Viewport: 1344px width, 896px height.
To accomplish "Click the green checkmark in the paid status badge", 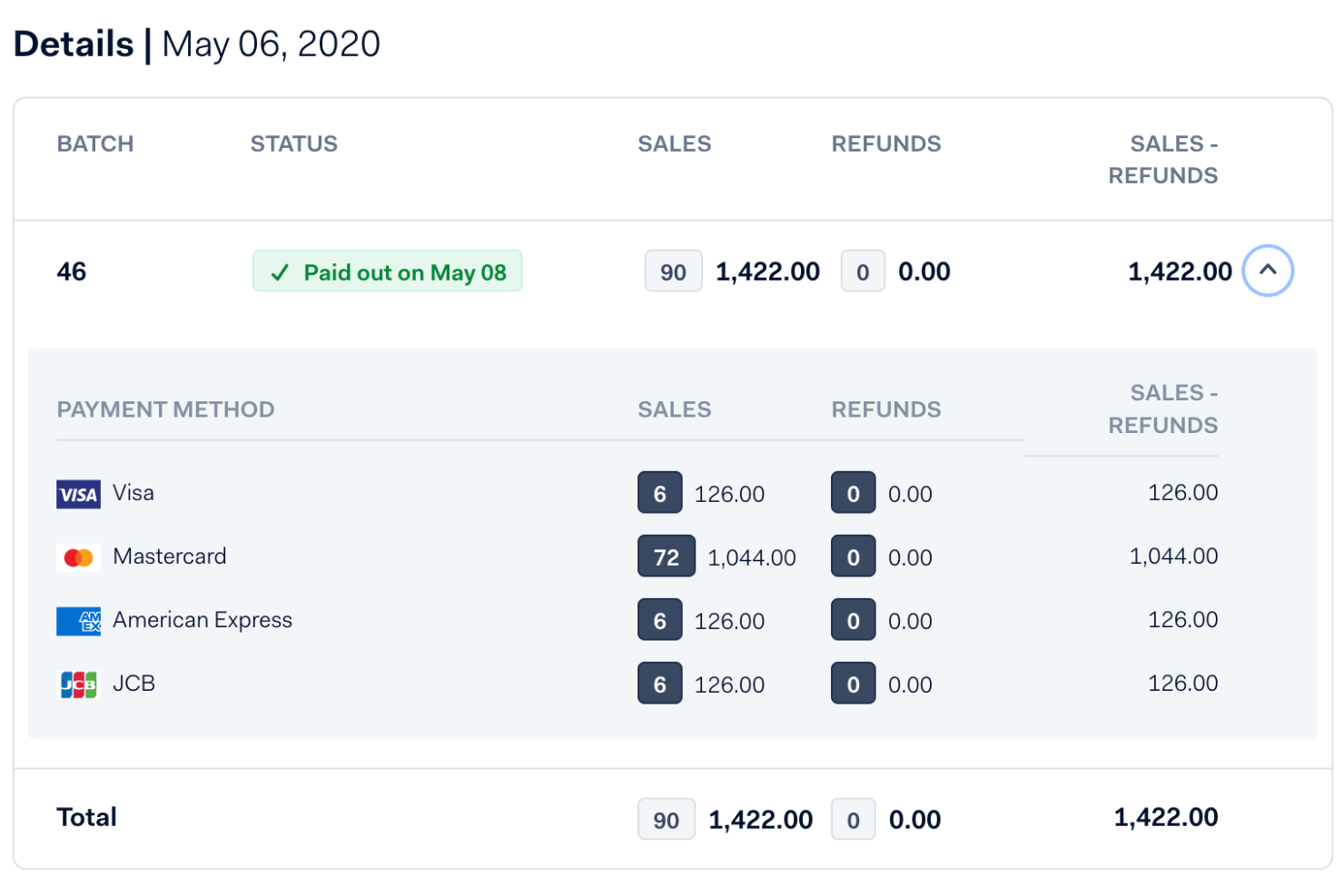I will pyautogui.click(x=280, y=271).
